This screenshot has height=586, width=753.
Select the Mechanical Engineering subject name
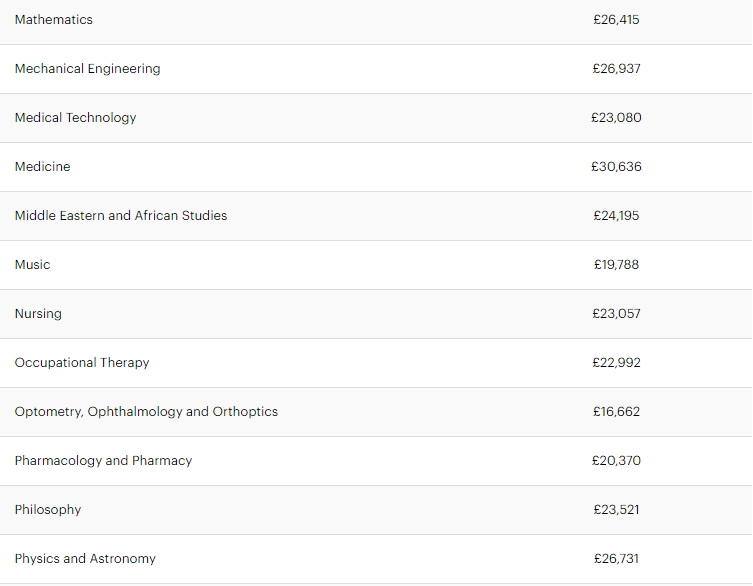[x=87, y=69]
